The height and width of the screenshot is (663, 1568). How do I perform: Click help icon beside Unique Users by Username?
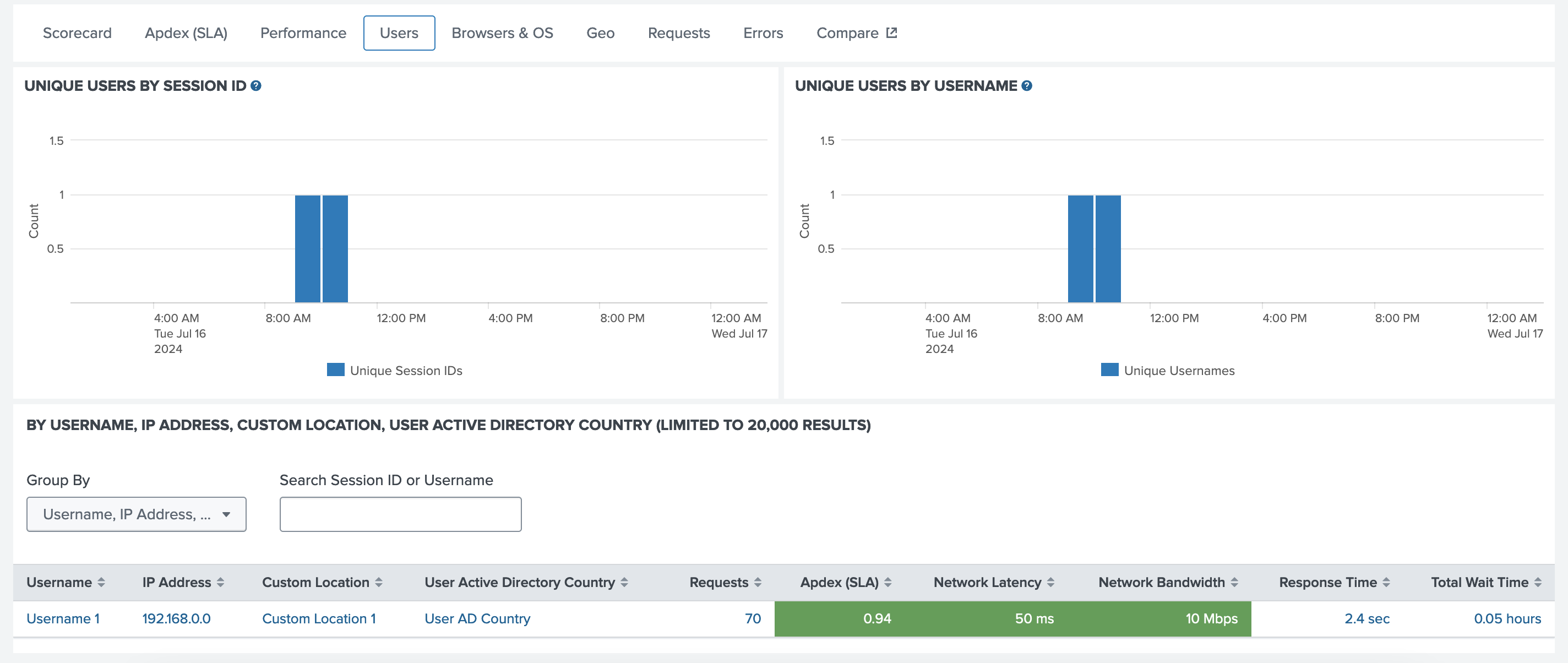1026,86
